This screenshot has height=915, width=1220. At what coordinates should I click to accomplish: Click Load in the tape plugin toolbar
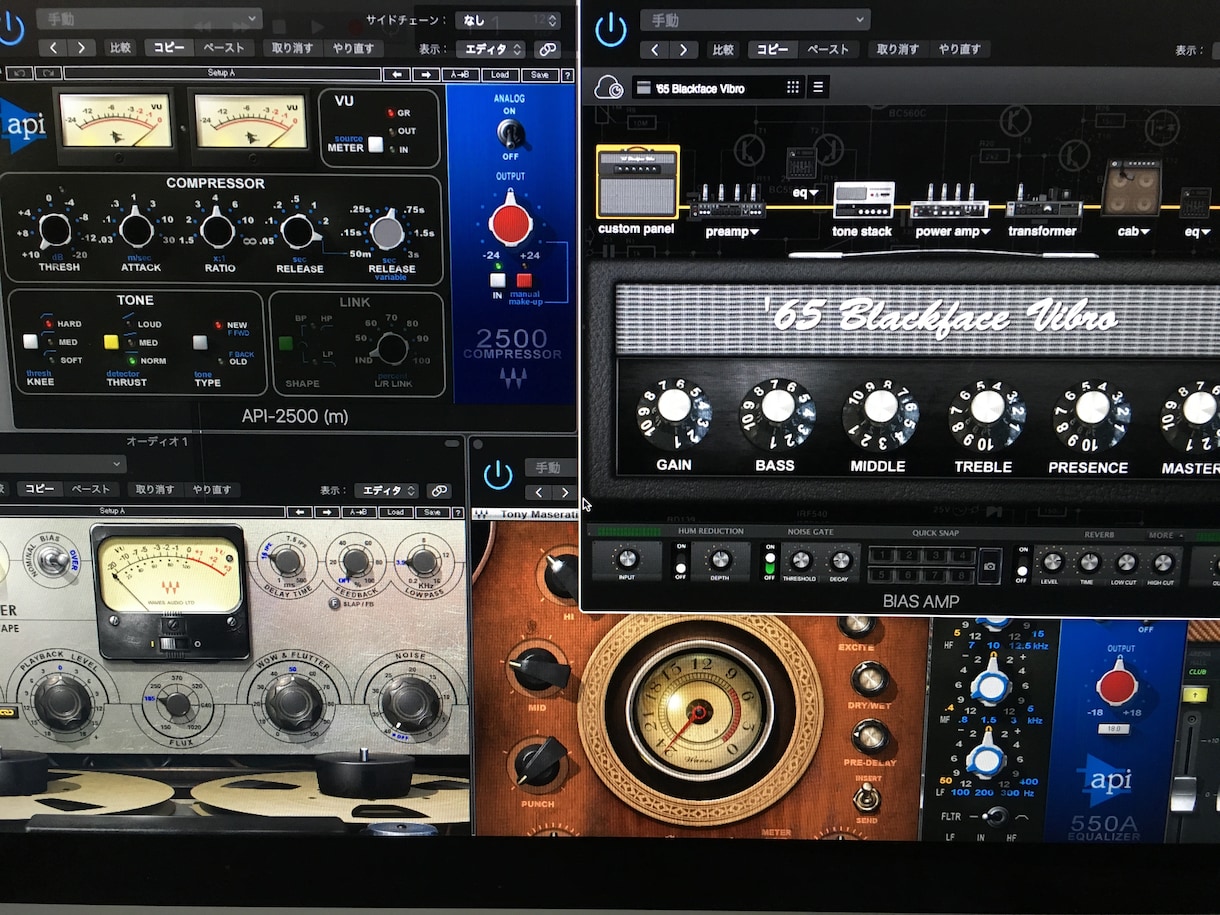[x=396, y=512]
